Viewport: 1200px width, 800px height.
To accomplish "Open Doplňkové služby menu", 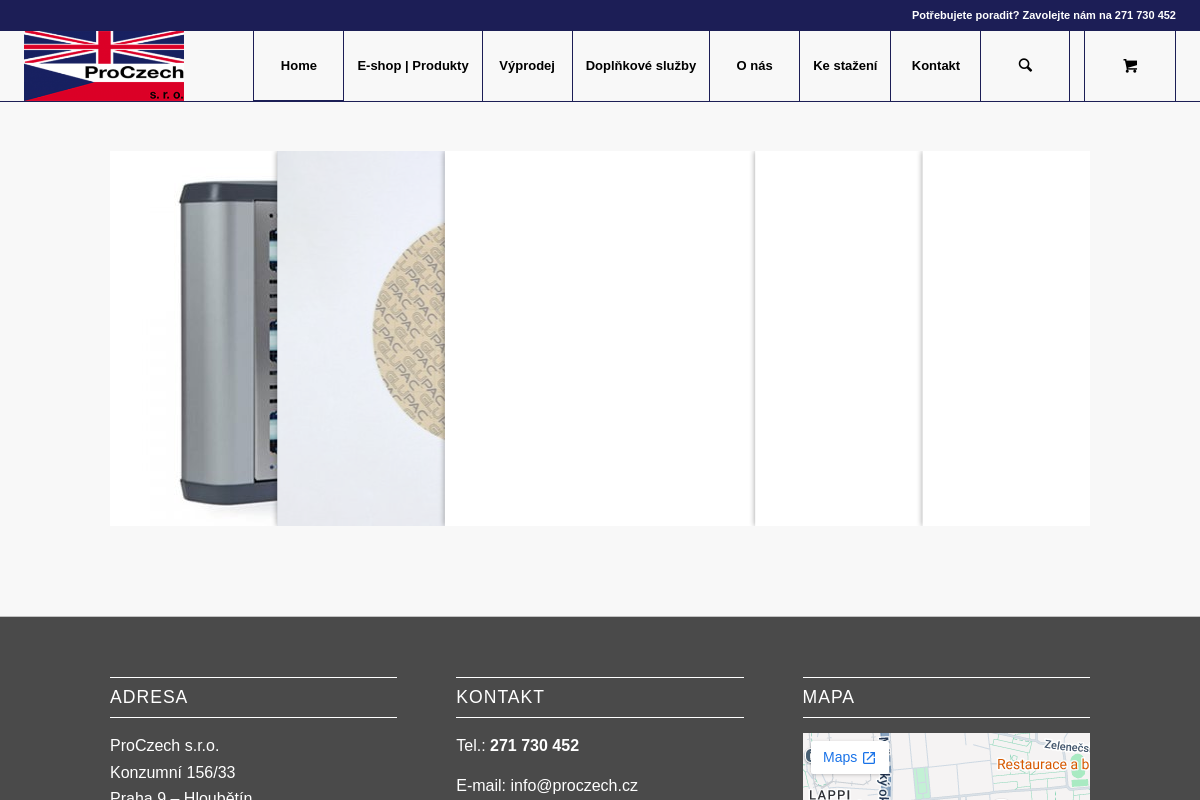I will pyautogui.click(x=641, y=66).
